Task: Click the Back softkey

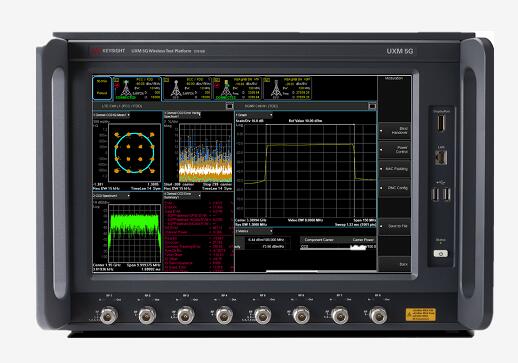Action: 395,264
